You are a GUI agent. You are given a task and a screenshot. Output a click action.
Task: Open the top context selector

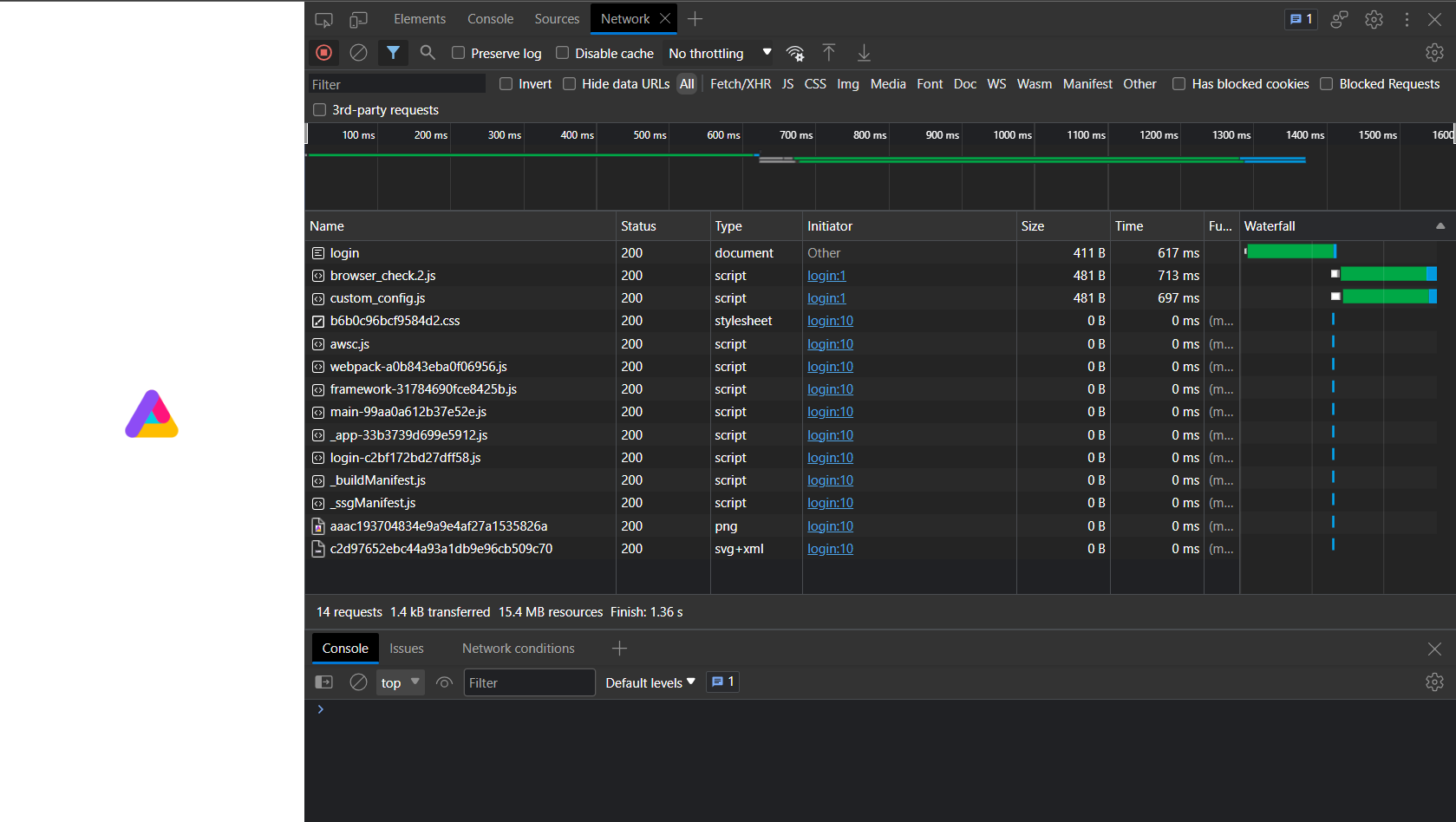(400, 682)
